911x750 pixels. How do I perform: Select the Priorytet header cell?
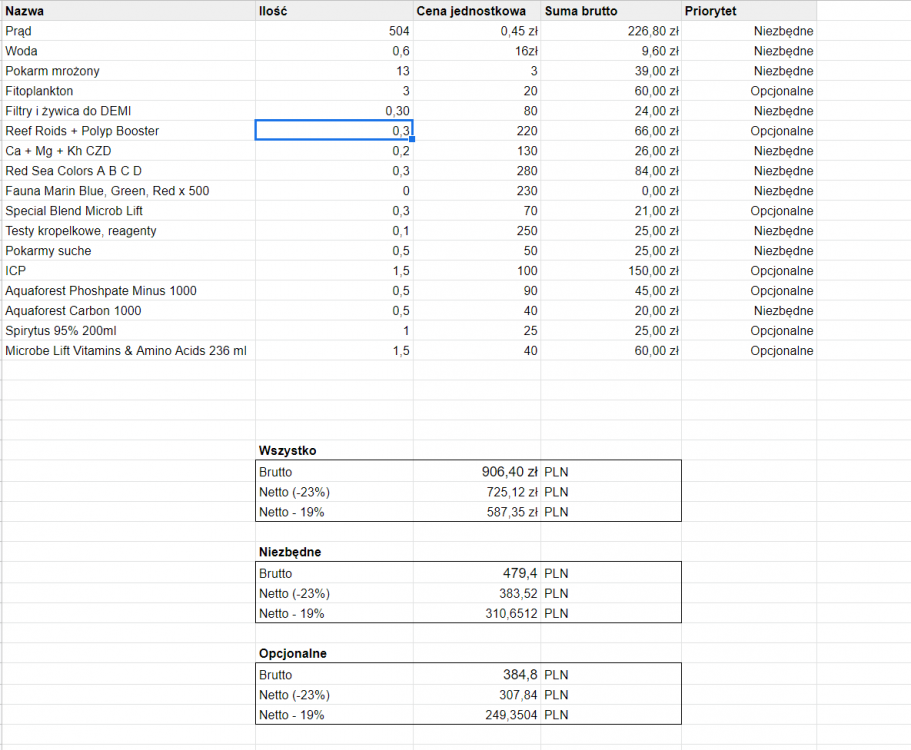[748, 11]
